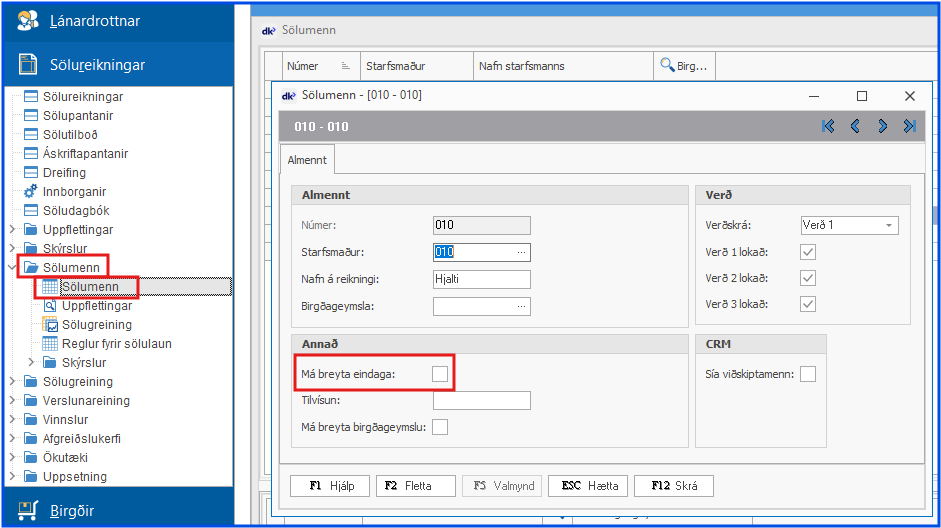This screenshot has height=528, width=941.
Task: Click the Innborganir gear icon
Action: click(x=30, y=192)
